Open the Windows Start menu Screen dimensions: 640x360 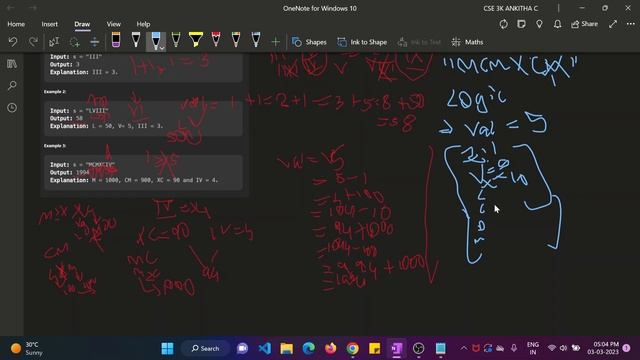click(167, 348)
